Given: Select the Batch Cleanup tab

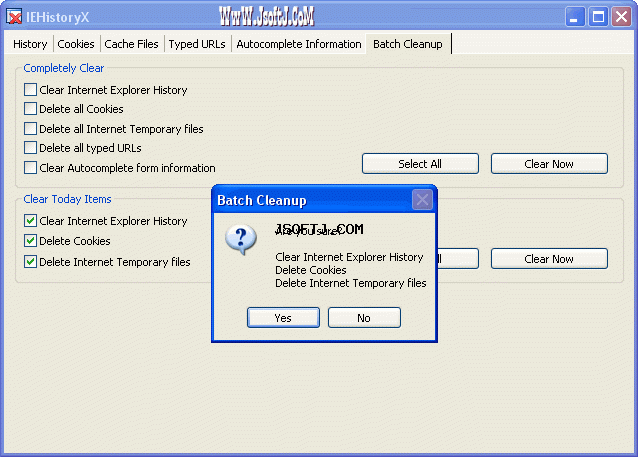Looking at the screenshot, I should coord(408,44).
